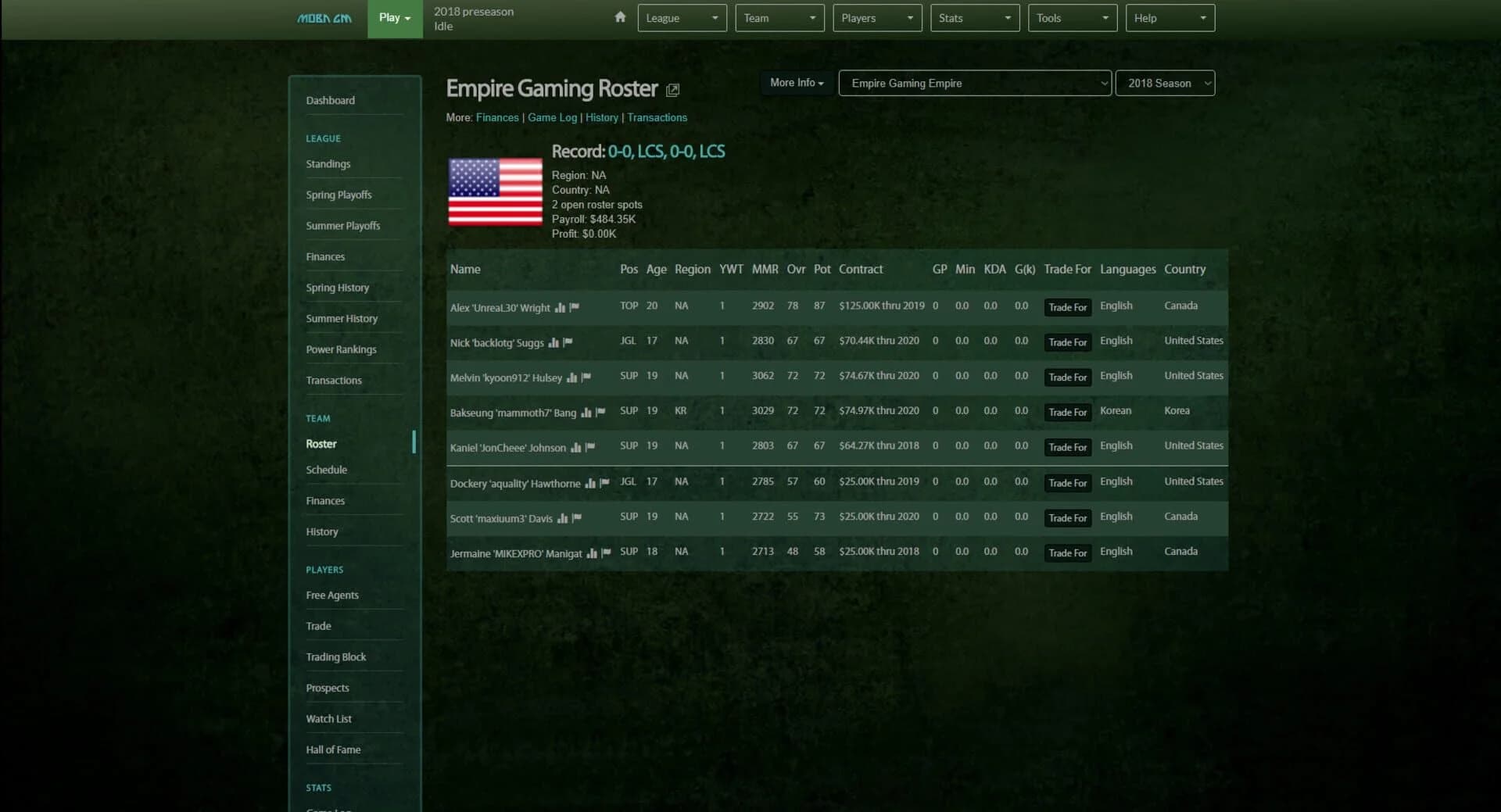Click the Home icon in the navigation bar

(618, 16)
